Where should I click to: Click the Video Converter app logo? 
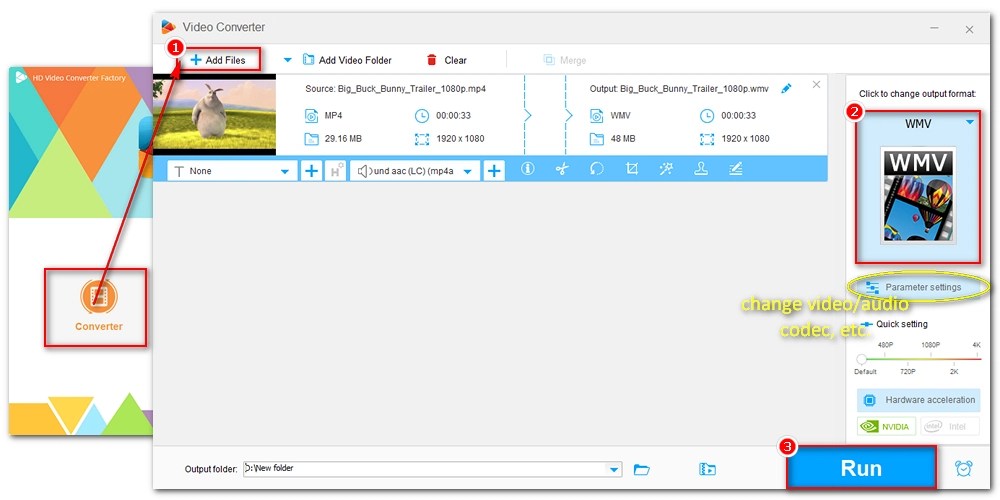168,27
